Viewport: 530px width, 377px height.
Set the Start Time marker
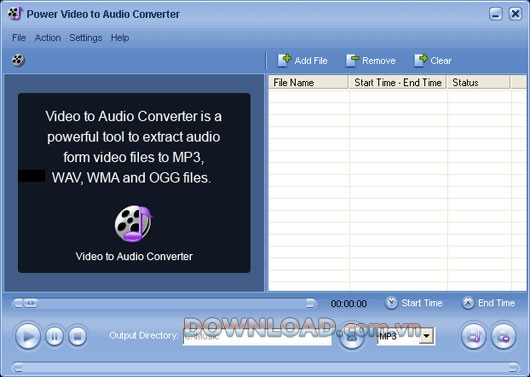click(x=414, y=303)
